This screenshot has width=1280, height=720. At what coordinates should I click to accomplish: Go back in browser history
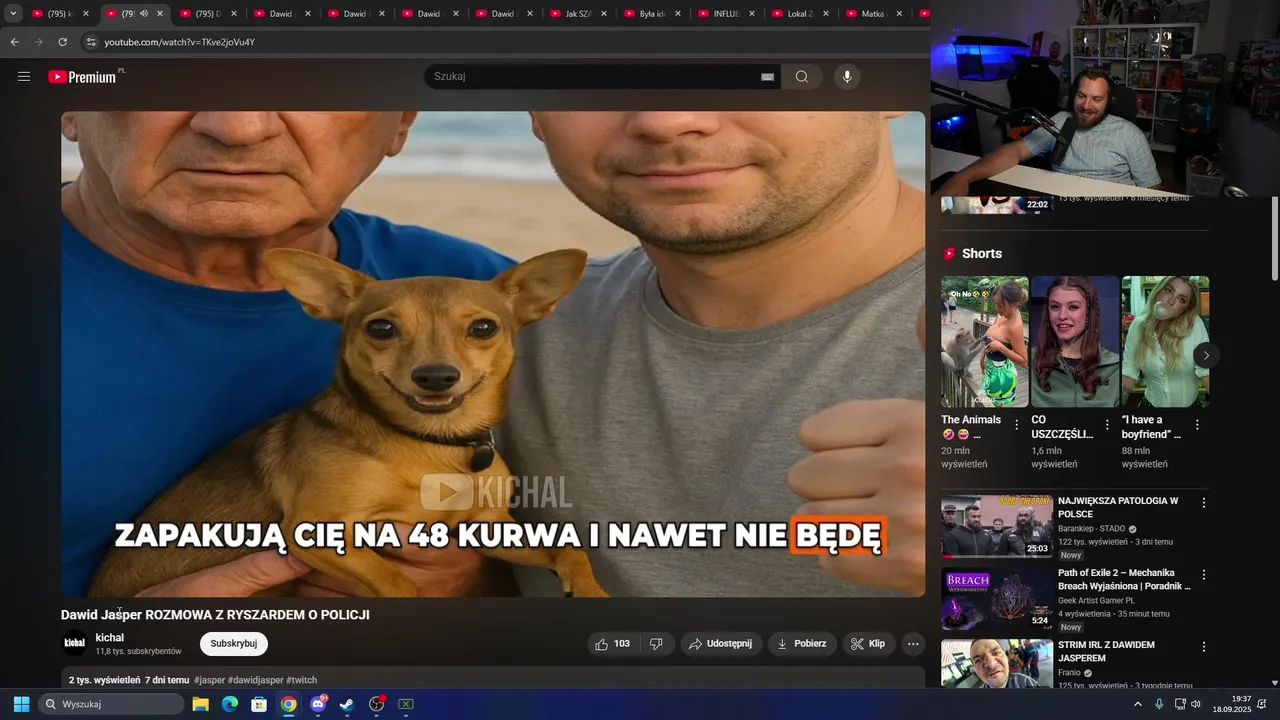(x=14, y=42)
